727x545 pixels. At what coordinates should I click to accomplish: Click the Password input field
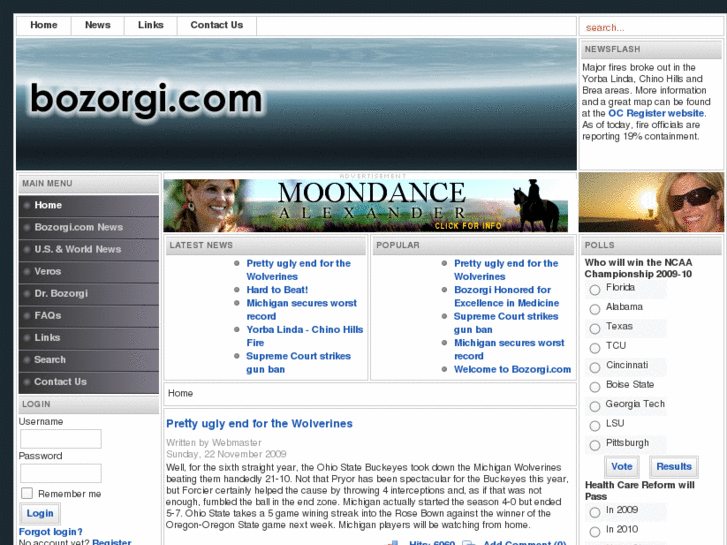pos(61,473)
